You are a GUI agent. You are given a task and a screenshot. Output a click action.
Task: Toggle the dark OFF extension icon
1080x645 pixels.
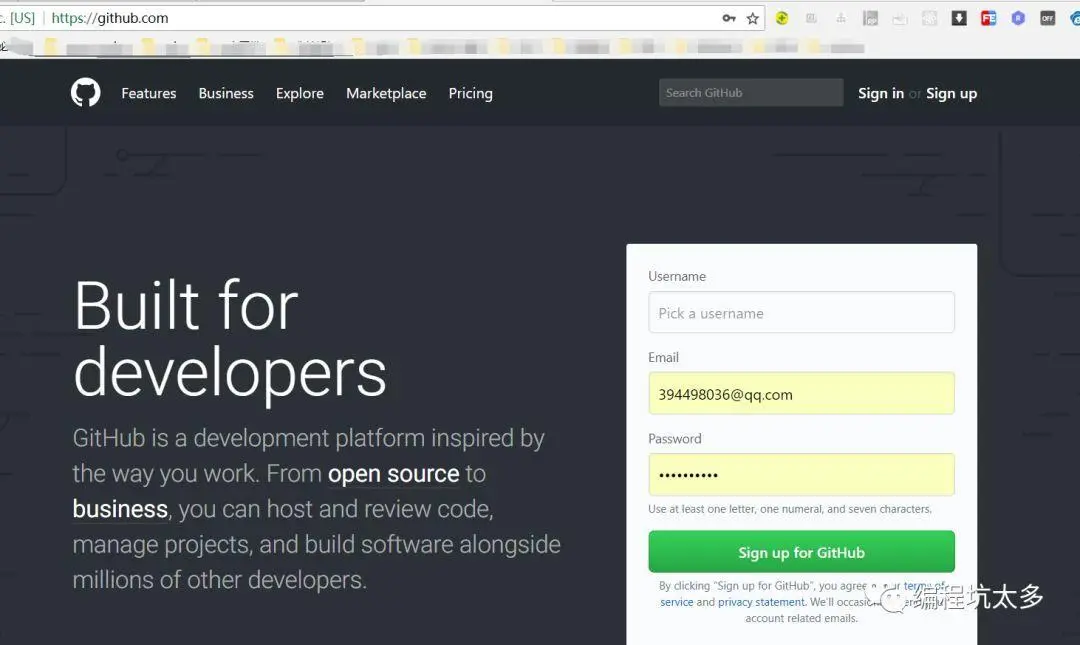click(1048, 19)
